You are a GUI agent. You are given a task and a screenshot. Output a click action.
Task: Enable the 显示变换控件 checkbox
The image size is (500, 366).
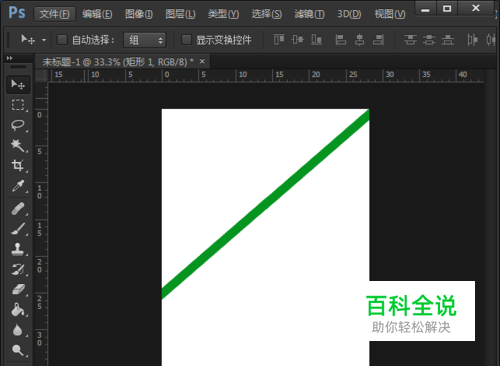(x=186, y=40)
